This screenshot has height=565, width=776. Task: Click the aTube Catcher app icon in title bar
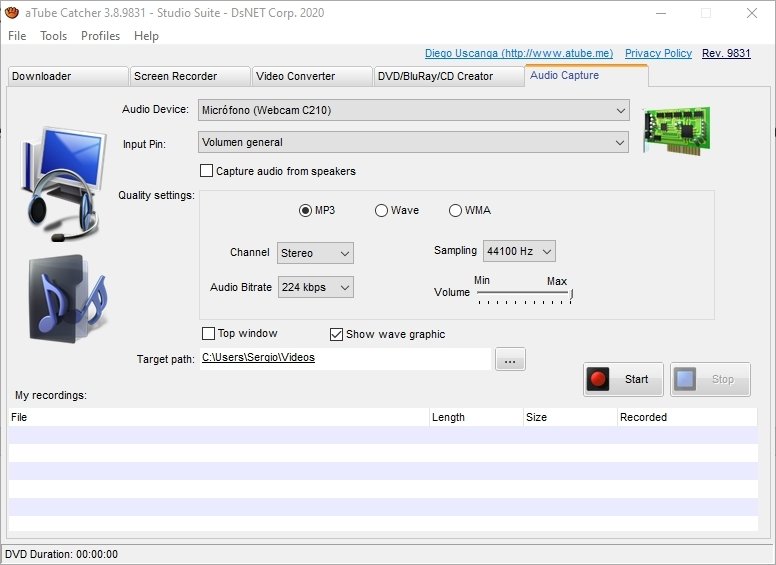(x=12, y=12)
